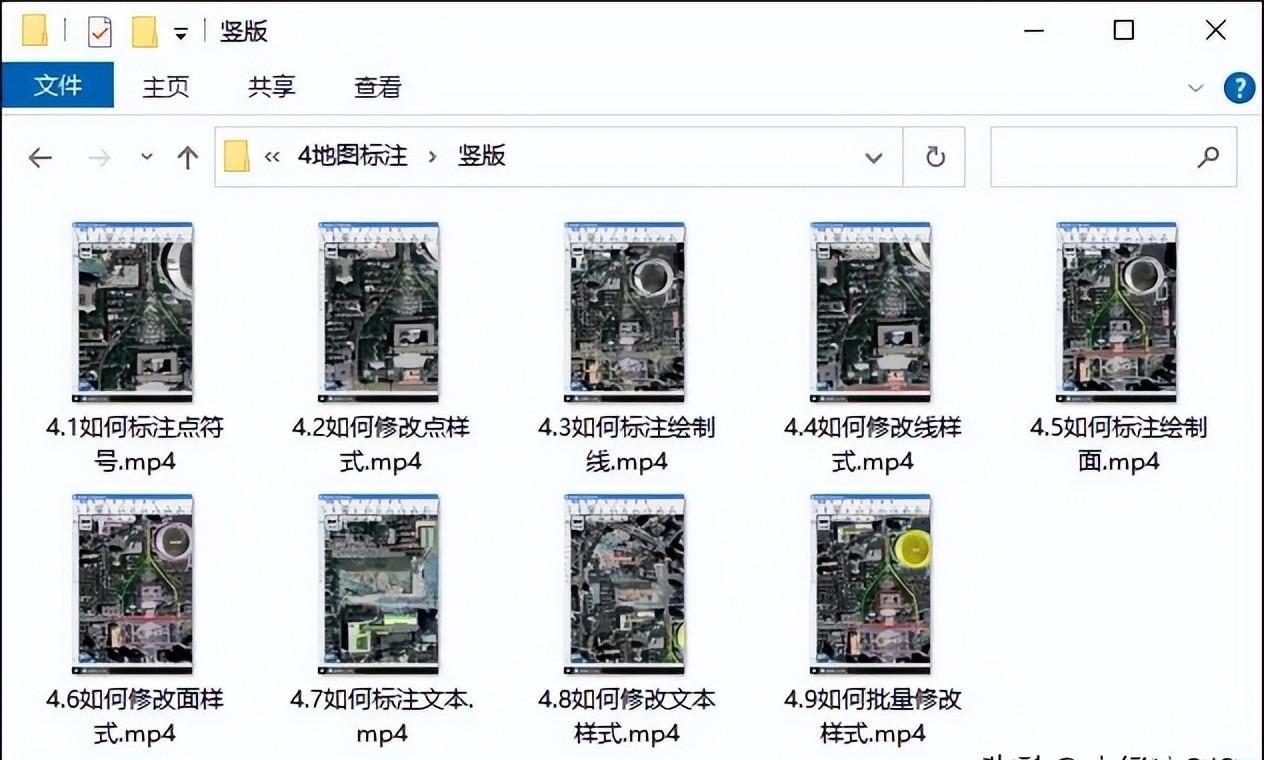Click the 共享 ribbon tab

(x=270, y=87)
